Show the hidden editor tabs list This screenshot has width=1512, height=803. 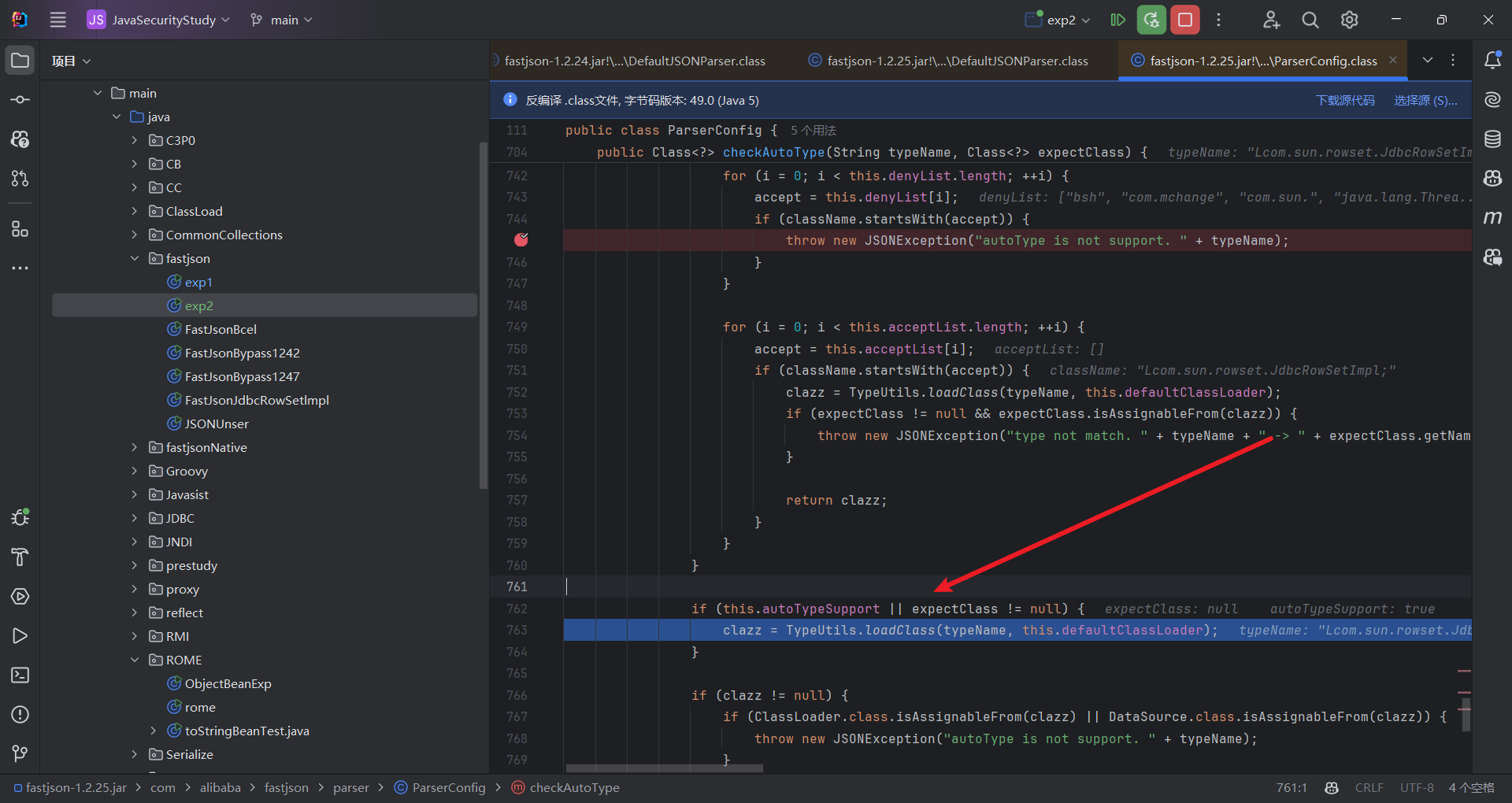click(x=1428, y=60)
